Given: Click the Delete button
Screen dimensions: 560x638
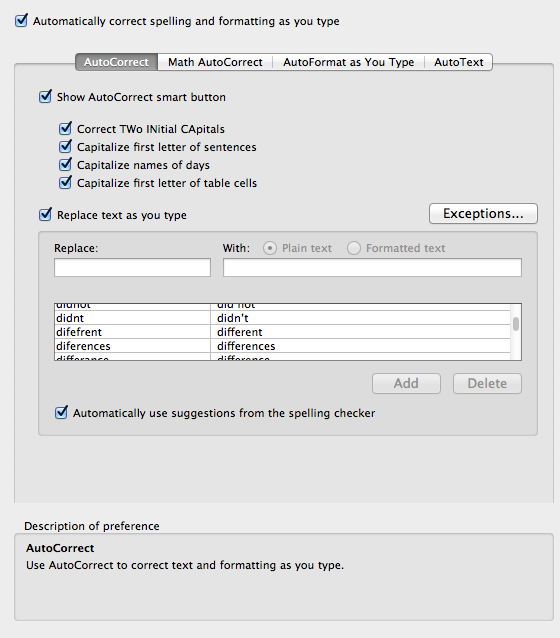Looking at the screenshot, I should (x=487, y=383).
